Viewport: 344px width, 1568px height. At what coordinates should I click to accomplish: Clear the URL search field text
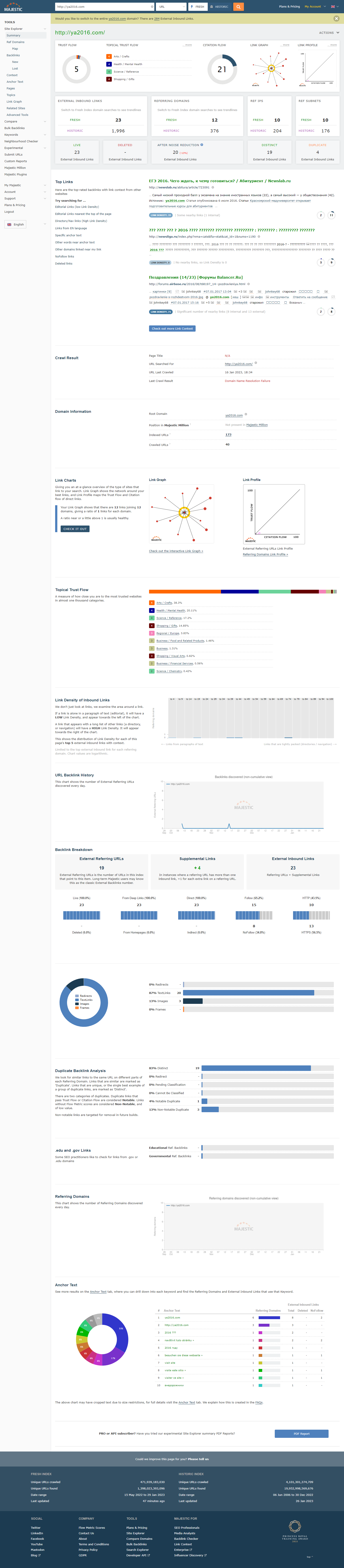click(x=152, y=7)
